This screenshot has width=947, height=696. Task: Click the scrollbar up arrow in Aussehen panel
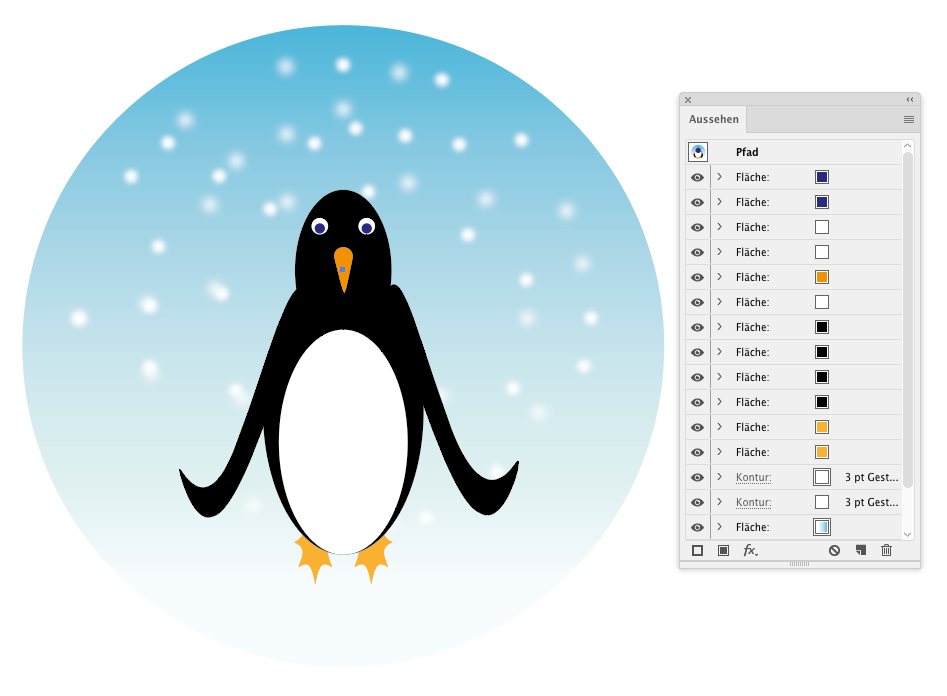click(907, 146)
